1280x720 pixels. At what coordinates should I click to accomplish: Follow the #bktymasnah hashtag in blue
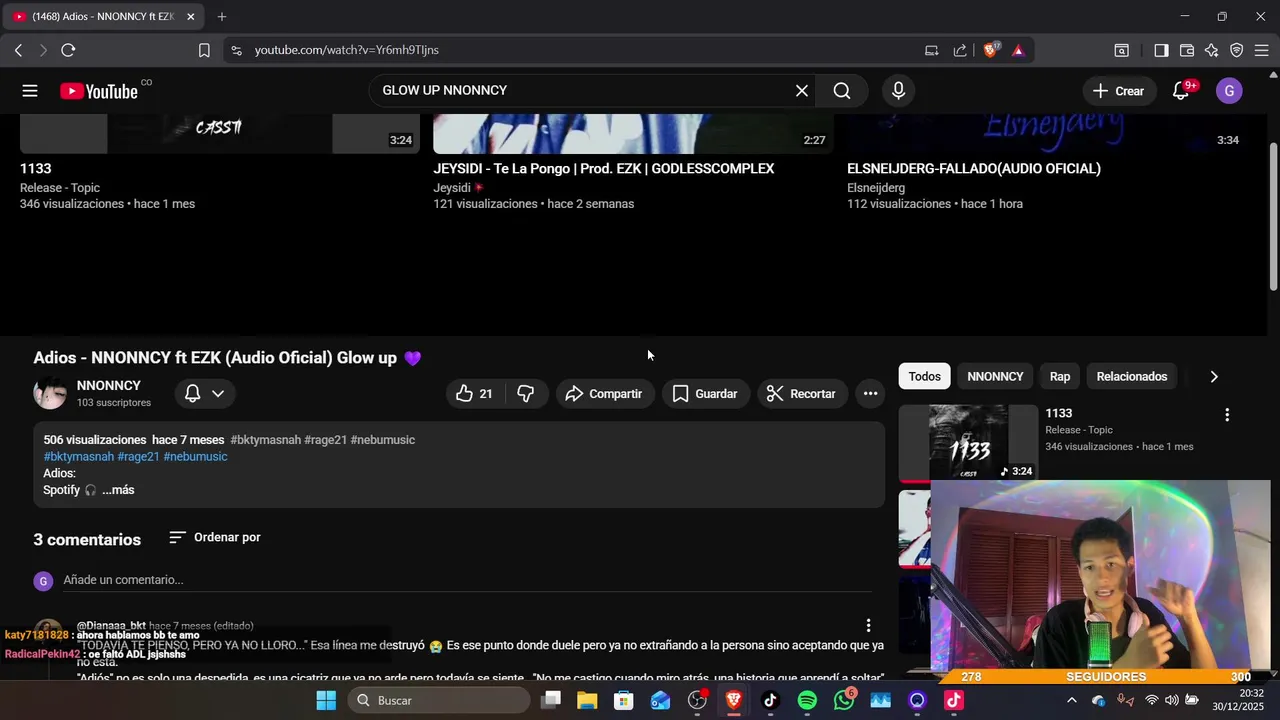coord(79,456)
